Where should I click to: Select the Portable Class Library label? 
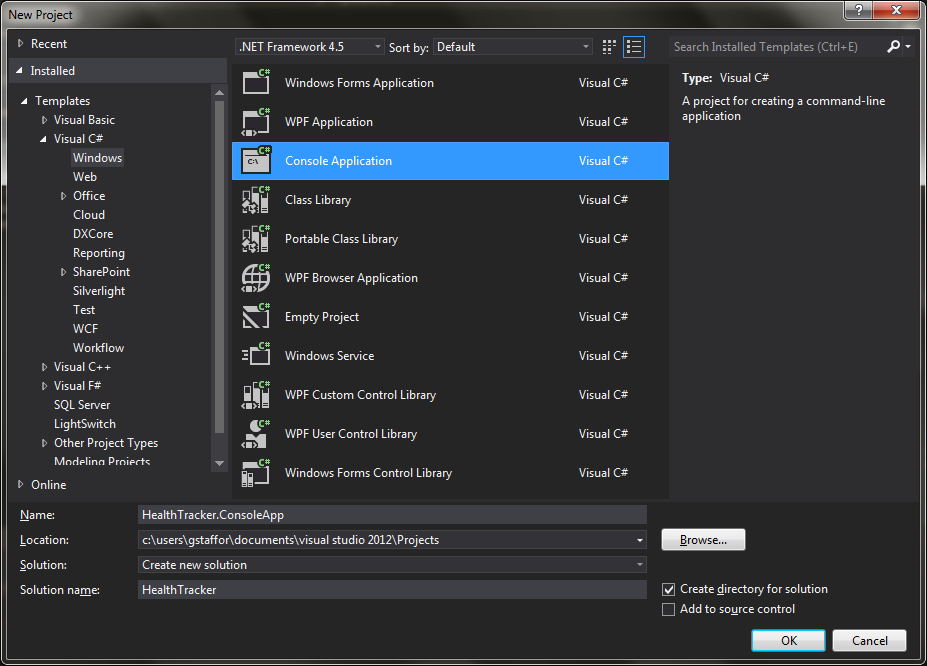coord(341,239)
